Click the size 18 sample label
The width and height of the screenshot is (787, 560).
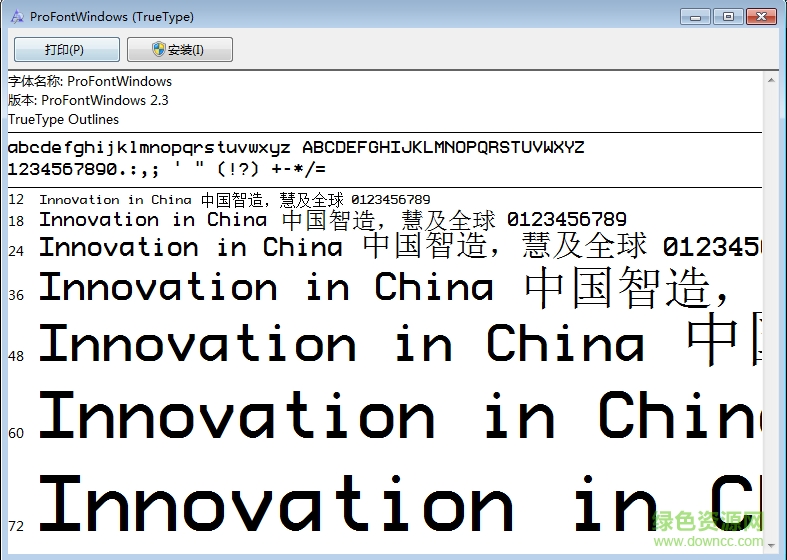click(16, 221)
